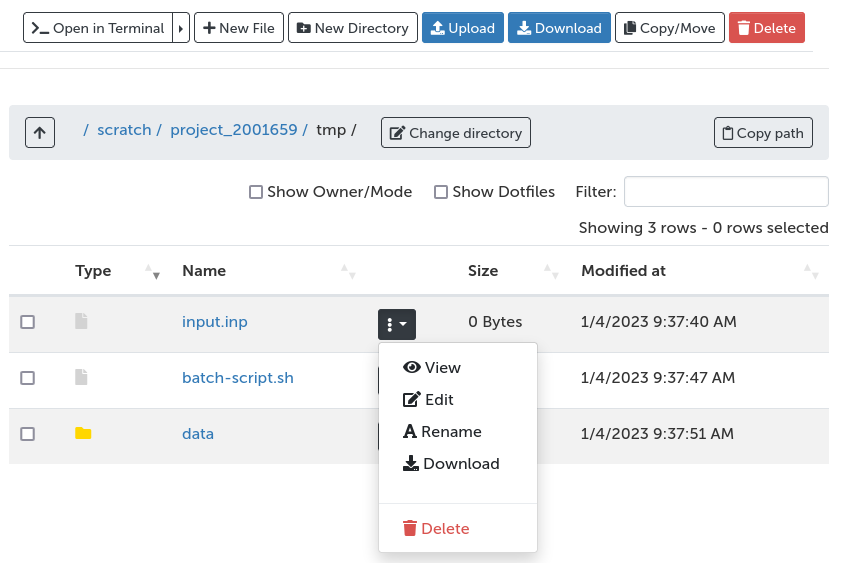Choose Download from the context menu

pyautogui.click(x=451, y=464)
